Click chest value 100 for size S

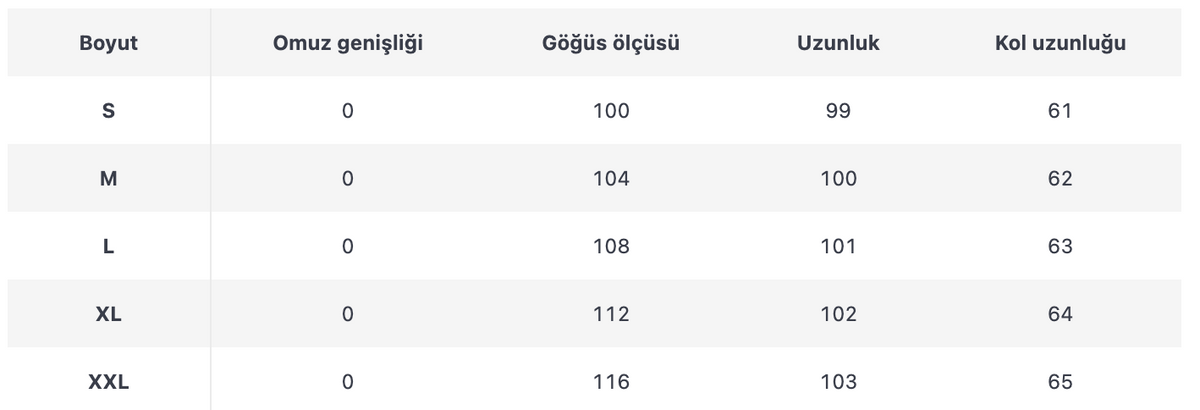tap(611, 111)
